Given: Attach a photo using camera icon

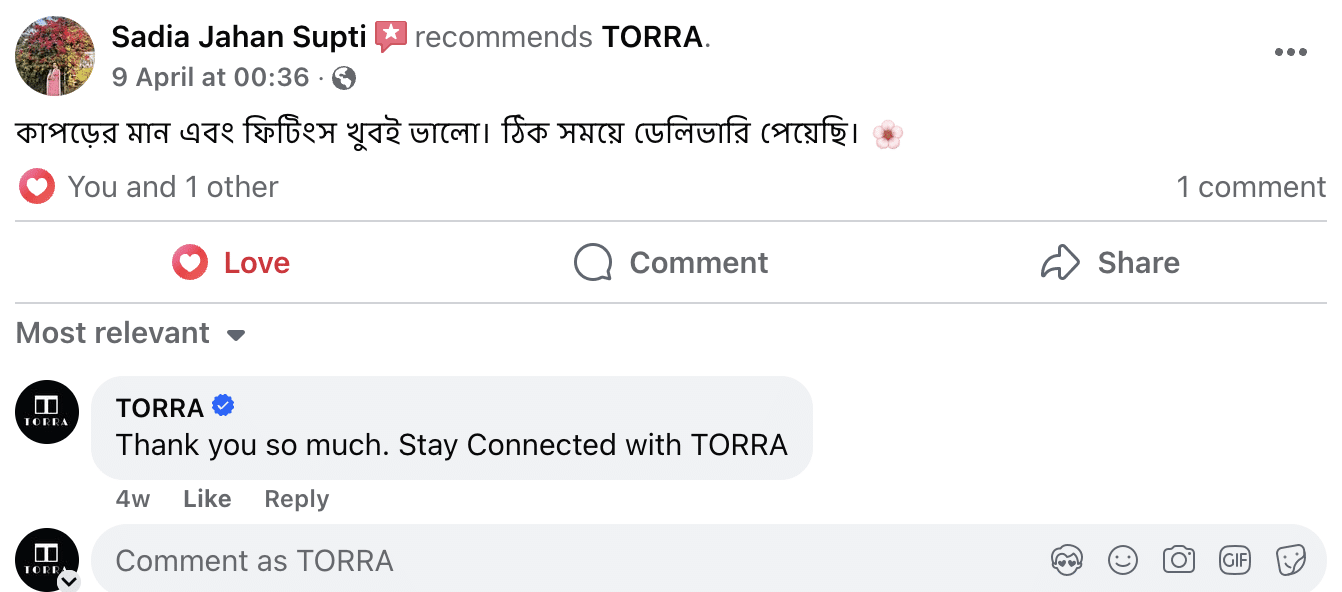Looking at the screenshot, I should pyautogui.click(x=1179, y=561).
